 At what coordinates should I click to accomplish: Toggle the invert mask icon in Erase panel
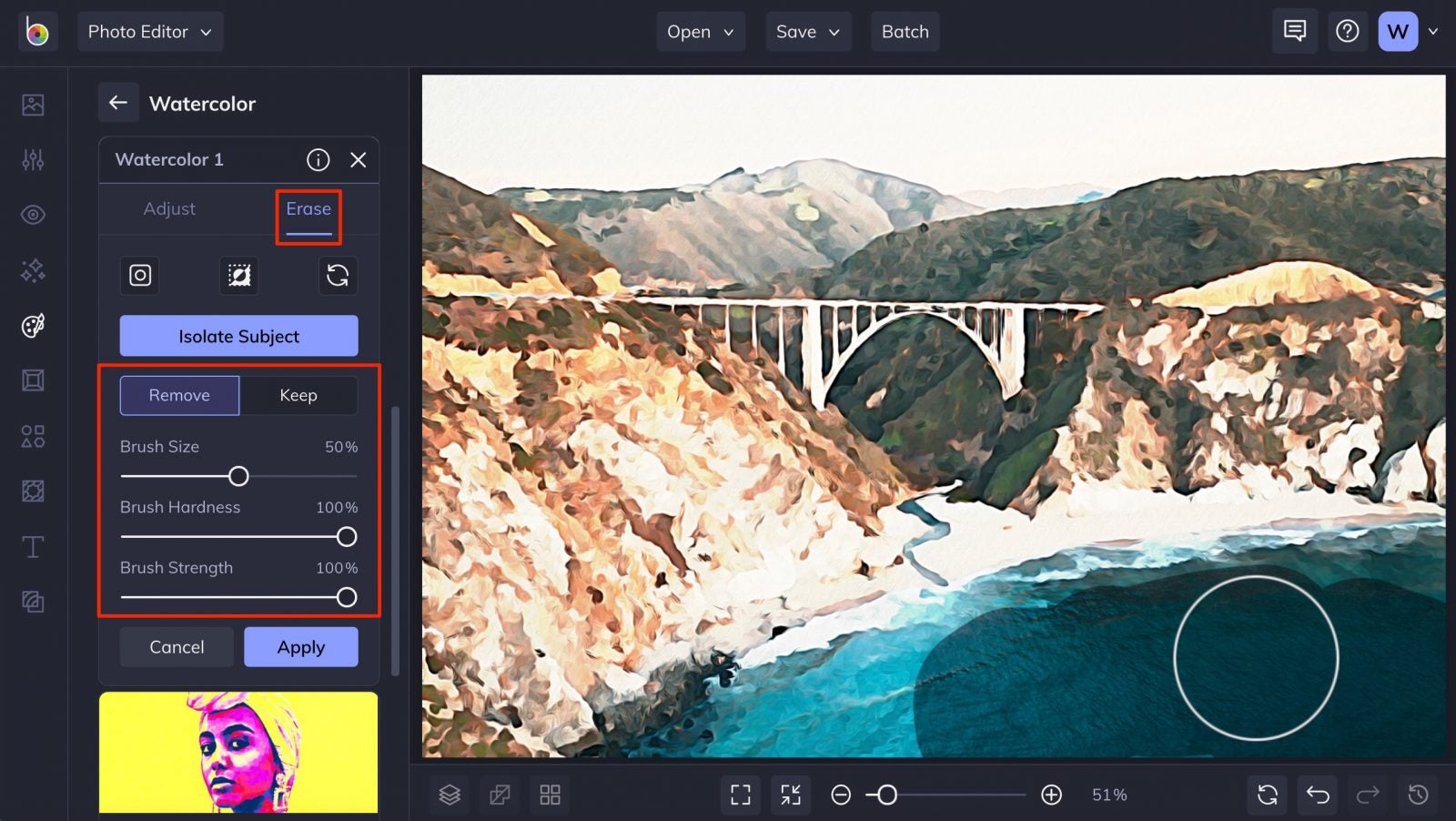pyautogui.click(x=238, y=276)
